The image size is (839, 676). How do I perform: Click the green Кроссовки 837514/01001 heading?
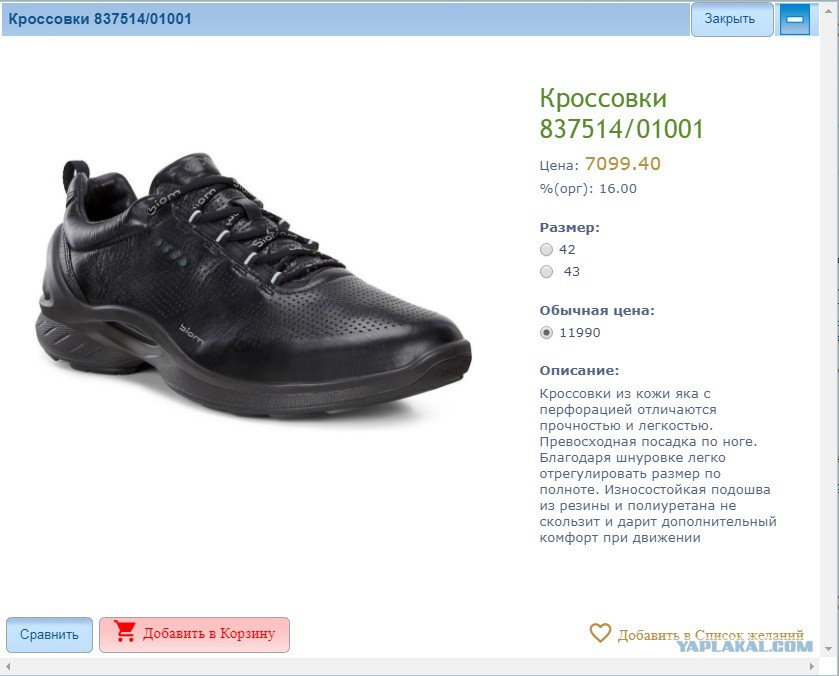tap(621, 113)
